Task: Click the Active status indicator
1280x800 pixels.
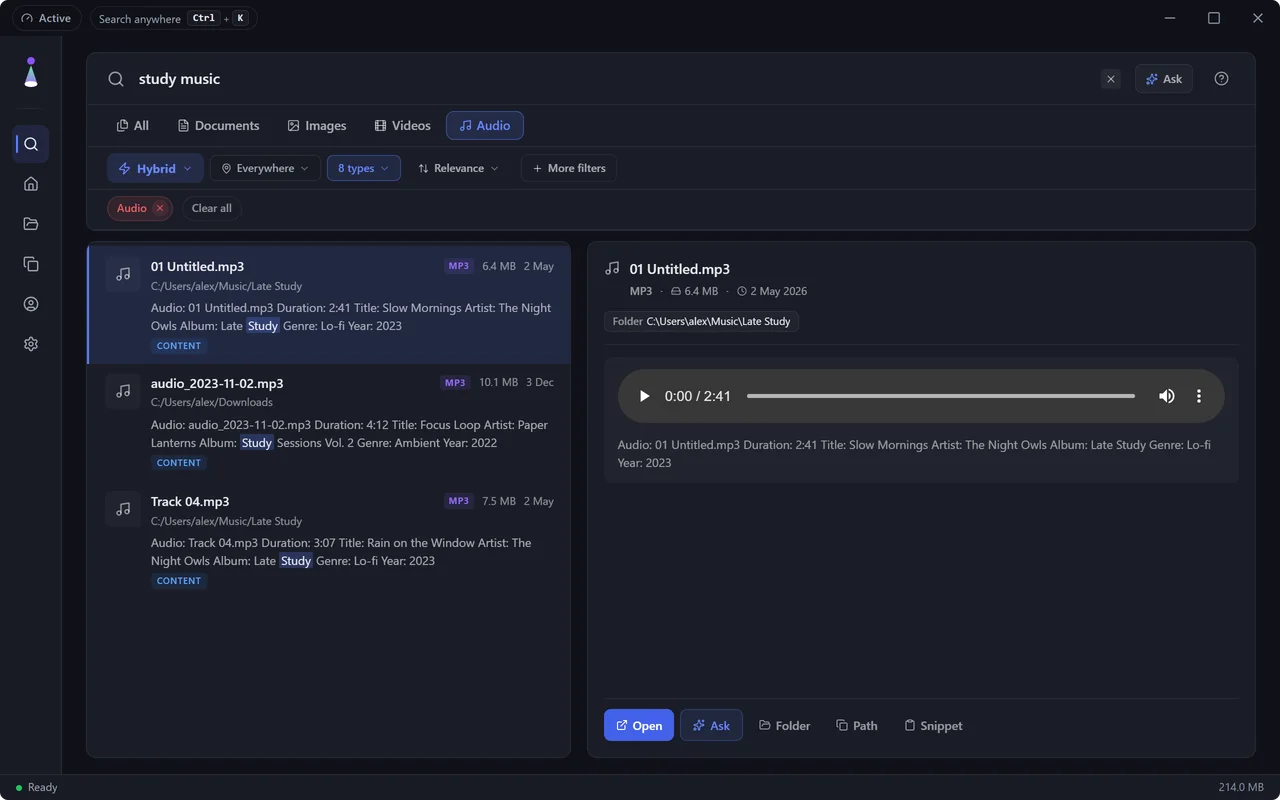Action: coord(45,18)
